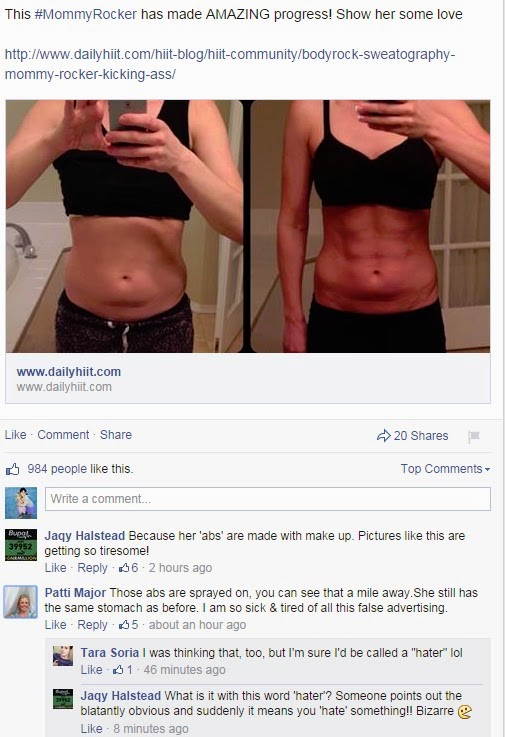This screenshot has height=737, width=505.
Task: Click the Like link under the post
Action: (x=16, y=435)
